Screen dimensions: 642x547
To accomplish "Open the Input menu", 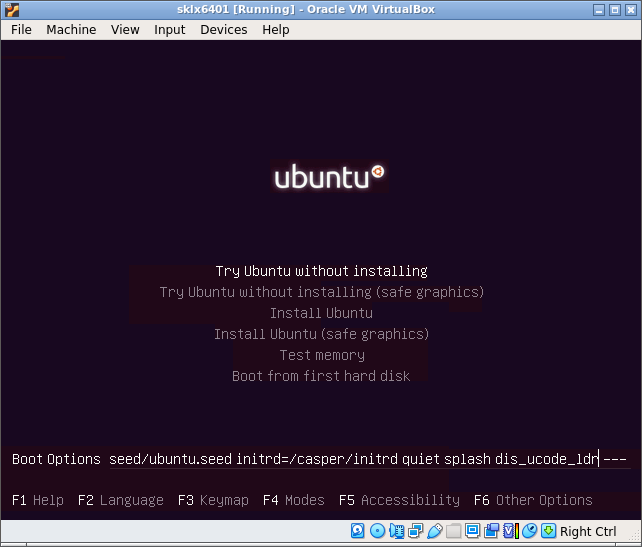I will coord(169,30).
